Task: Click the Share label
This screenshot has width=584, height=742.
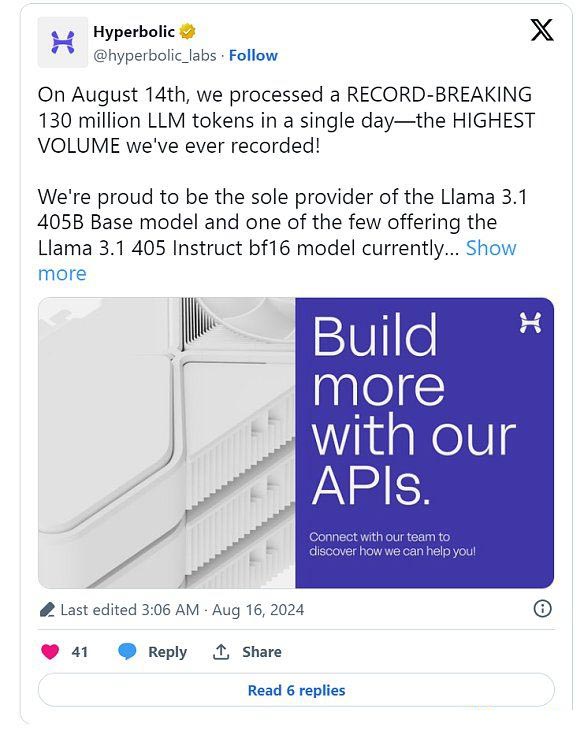Action: tap(262, 652)
